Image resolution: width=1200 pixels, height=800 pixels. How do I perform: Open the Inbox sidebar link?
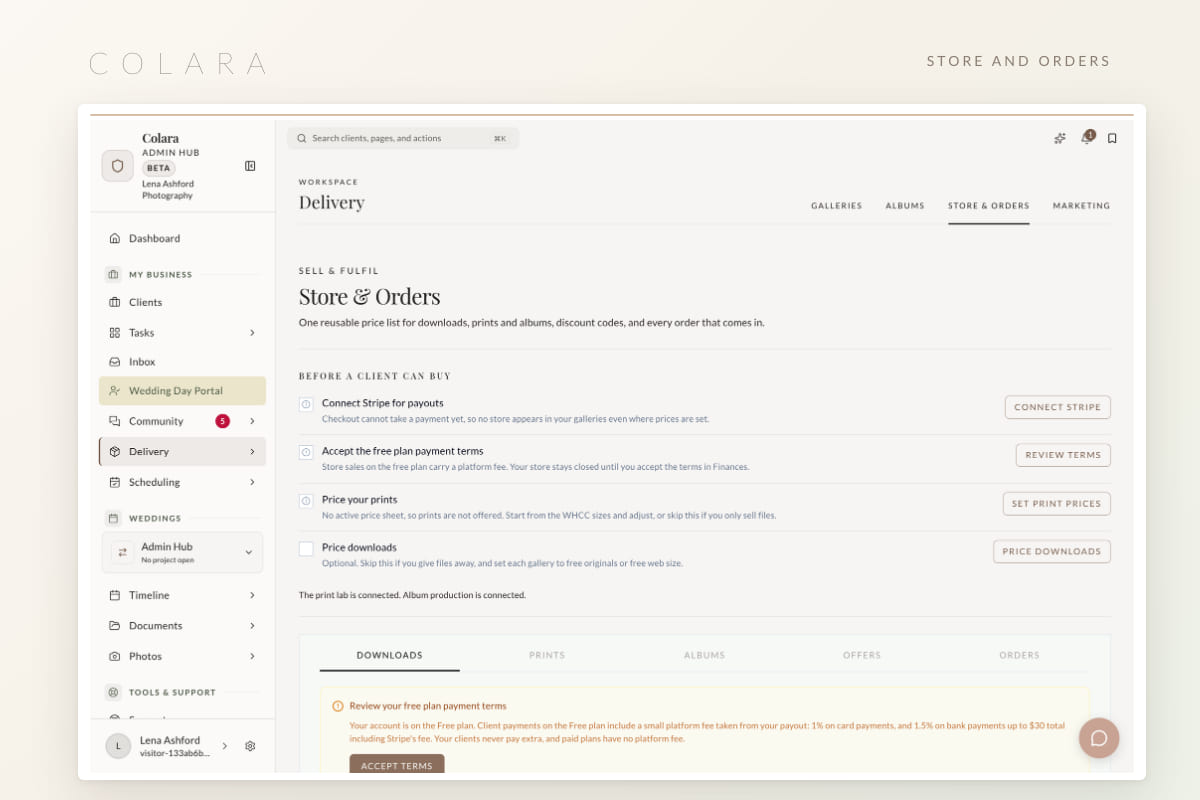click(182, 362)
